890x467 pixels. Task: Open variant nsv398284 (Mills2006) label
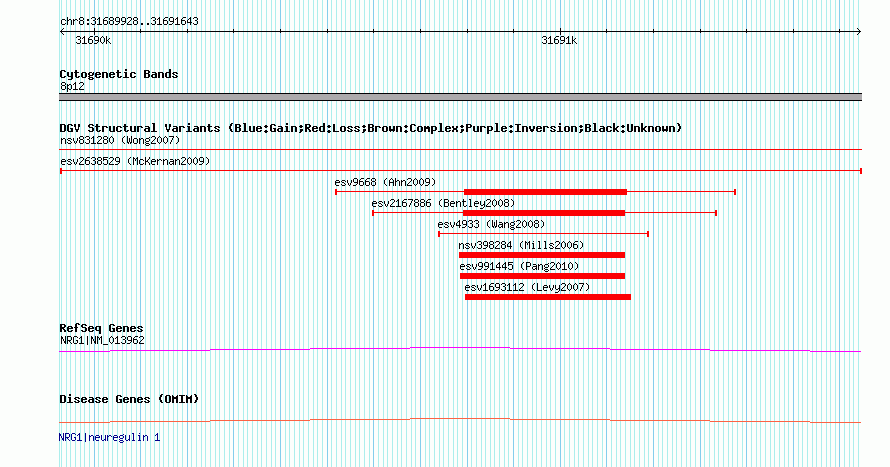point(521,245)
